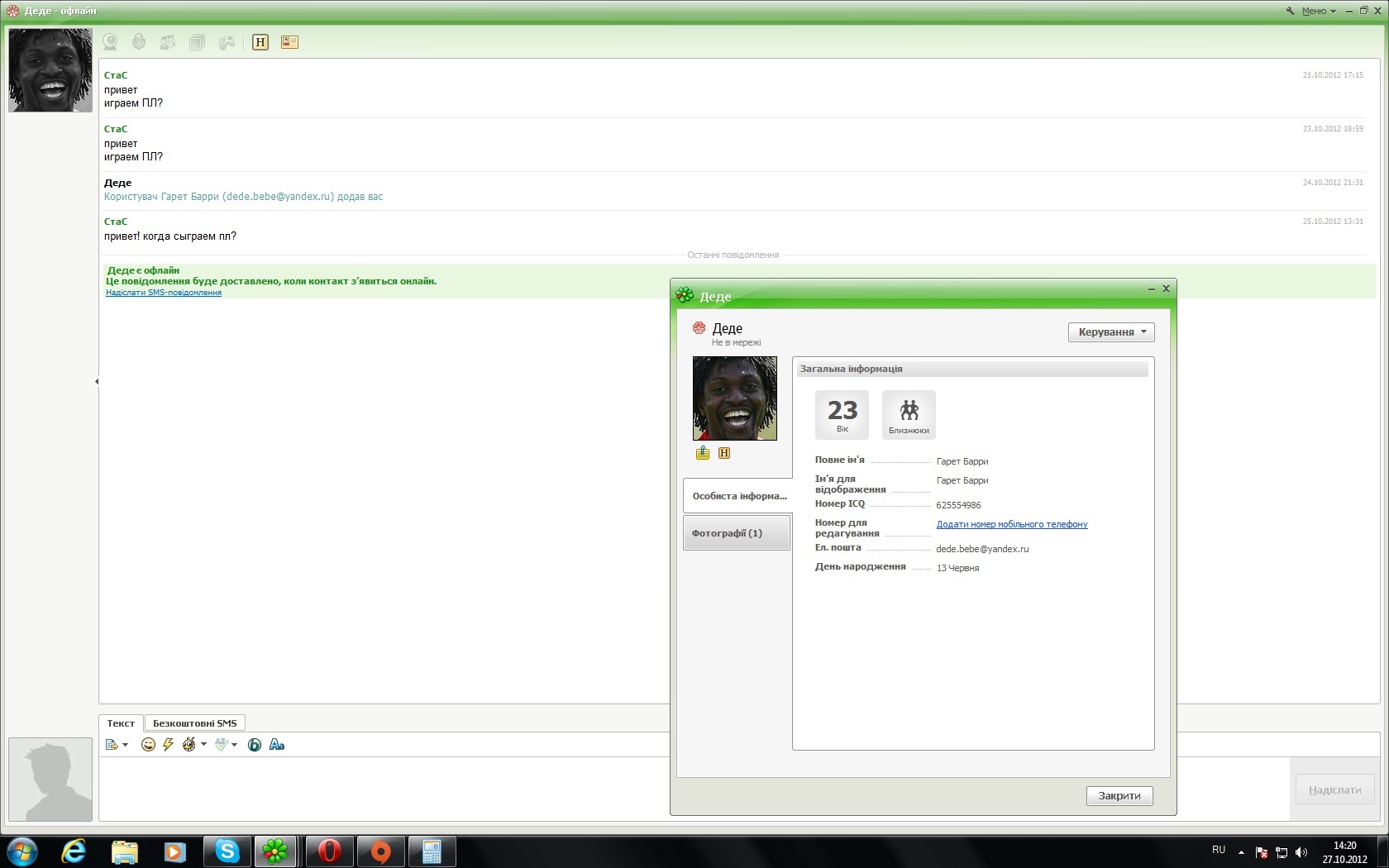Open group chat icon in chat toolbar
Viewport: 1389px width, 868px height.
[x=168, y=42]
